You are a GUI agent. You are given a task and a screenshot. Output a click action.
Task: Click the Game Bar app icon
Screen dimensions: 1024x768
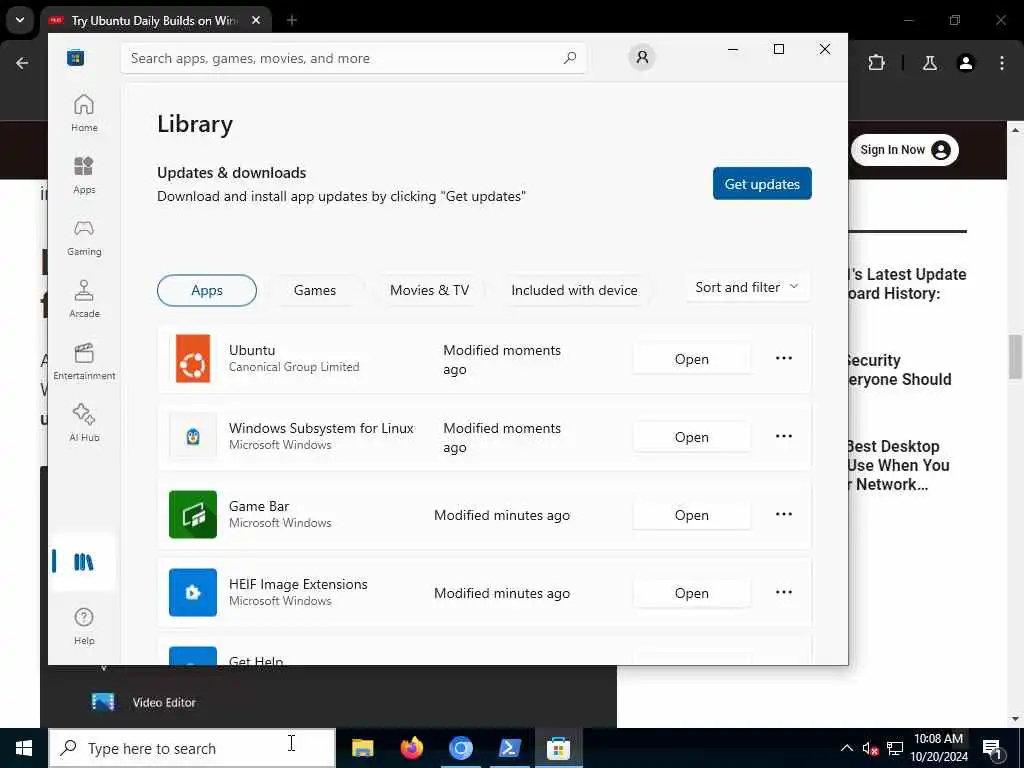(x=193, y=515)
